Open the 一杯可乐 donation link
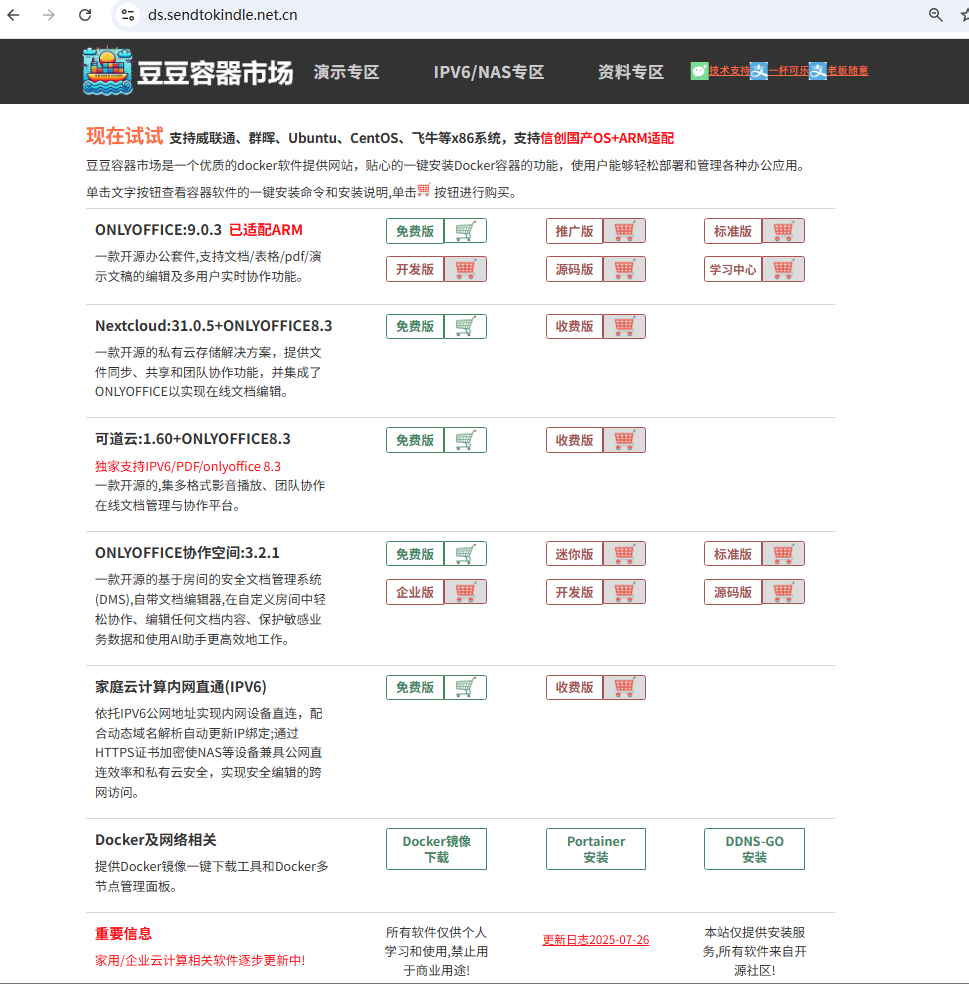This screenshot has height=984, width=969. coord(788,71)
